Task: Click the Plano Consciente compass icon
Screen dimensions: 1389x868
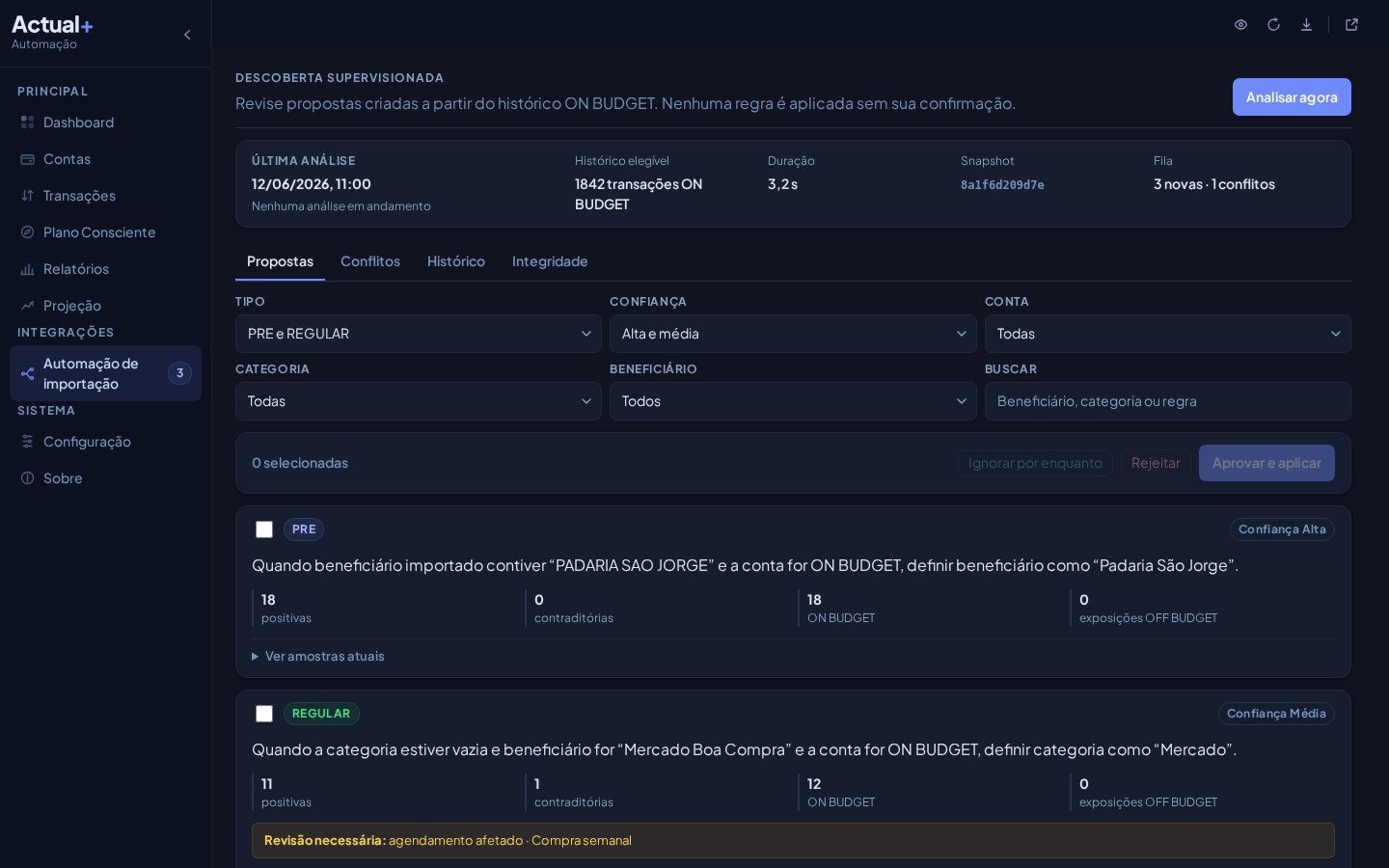Action: point(28,232)
